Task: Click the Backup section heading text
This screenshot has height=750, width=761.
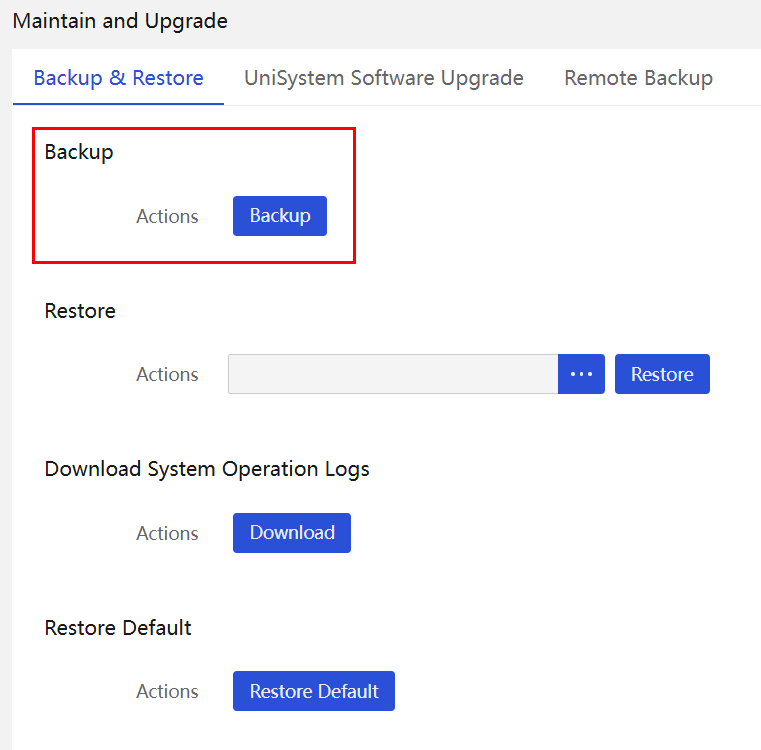Action: click(79, 152)
